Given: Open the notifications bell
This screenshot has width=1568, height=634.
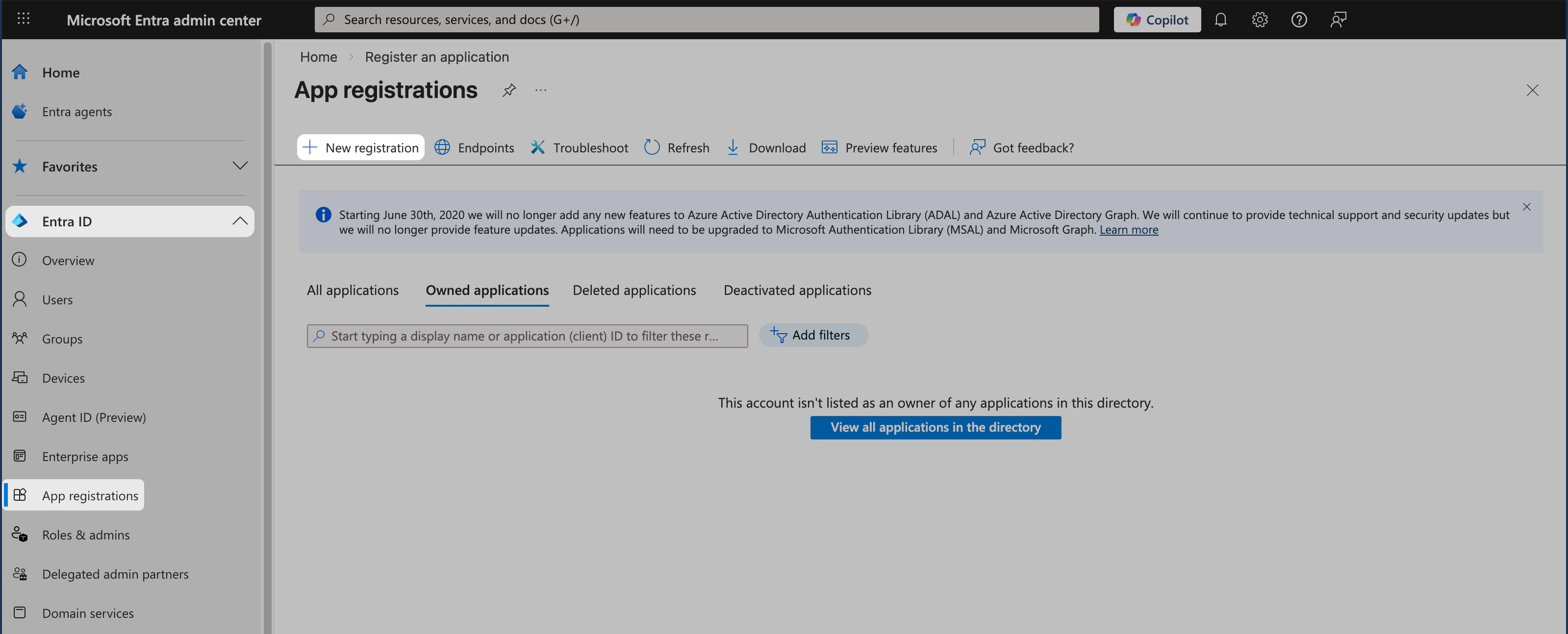Looking at the screenshot, I should click(x=1220, y=19).
